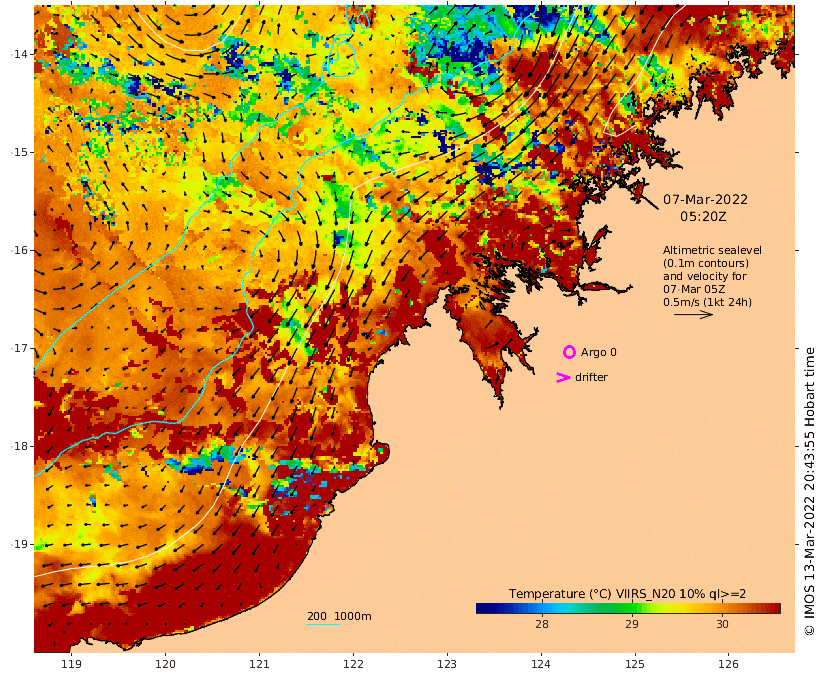Click the cyan 200m isobath legend line
This screenshot has width=820, height=680.
323,624
